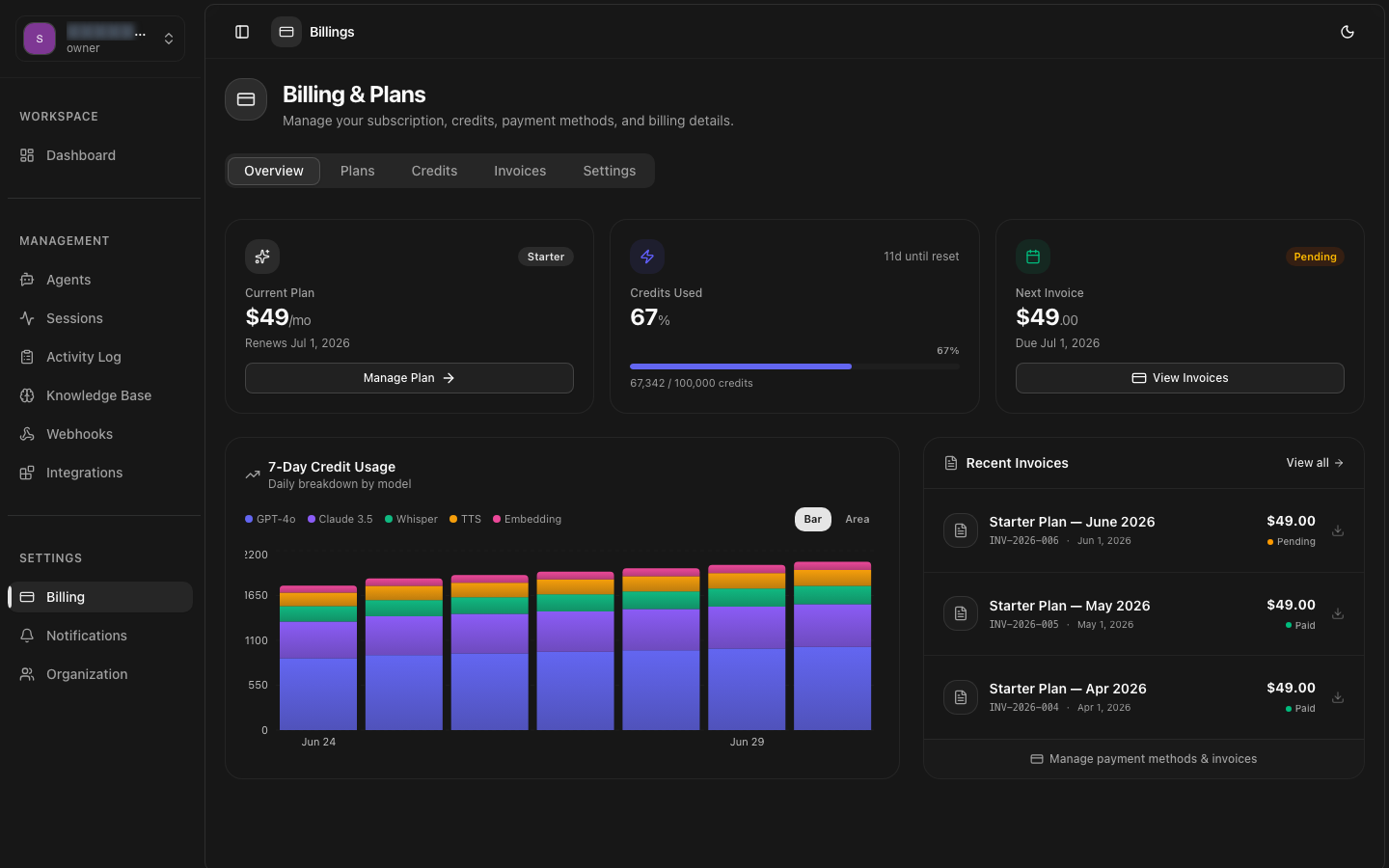1389x868 pixels.
Task: Click the Knowledge Base brain icon
Action: click(27, 395)
